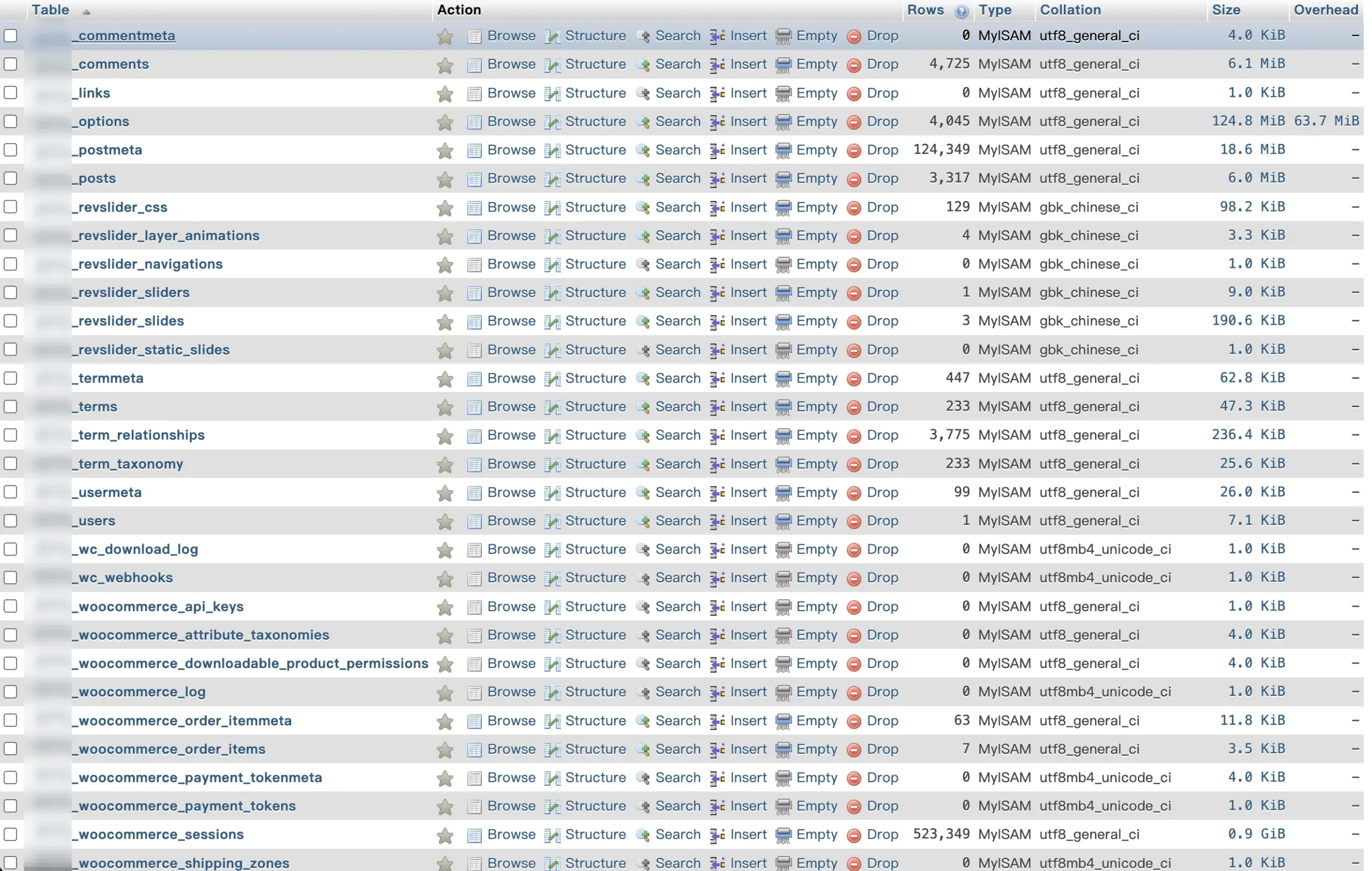Click the Action column header

coord(459,10)
